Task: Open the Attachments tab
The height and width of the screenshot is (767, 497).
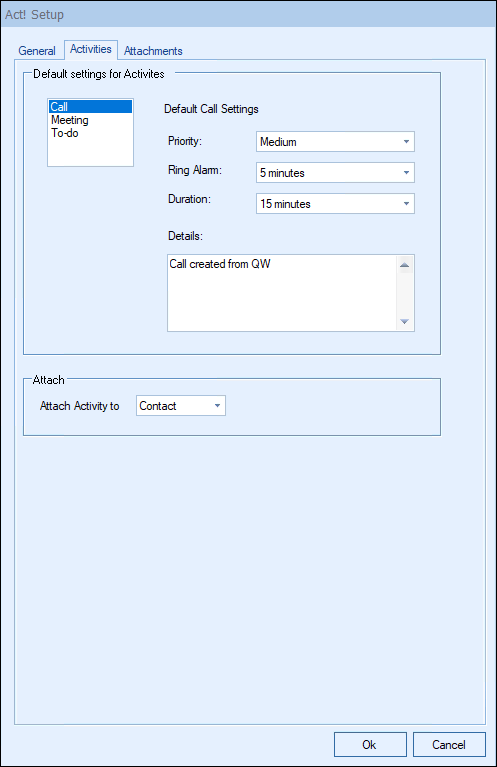Action: click(153, 51)
